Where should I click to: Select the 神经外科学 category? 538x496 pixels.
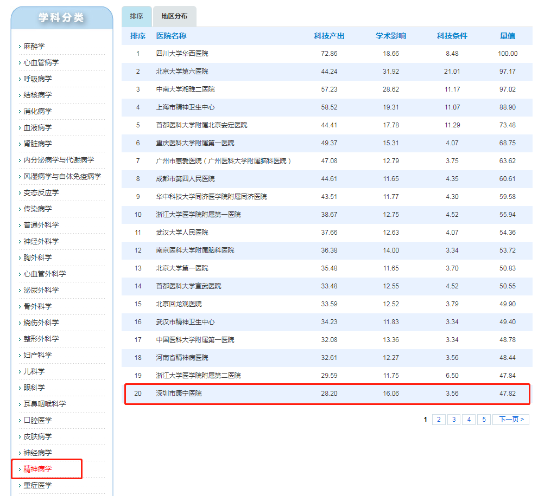pos(41,241)
